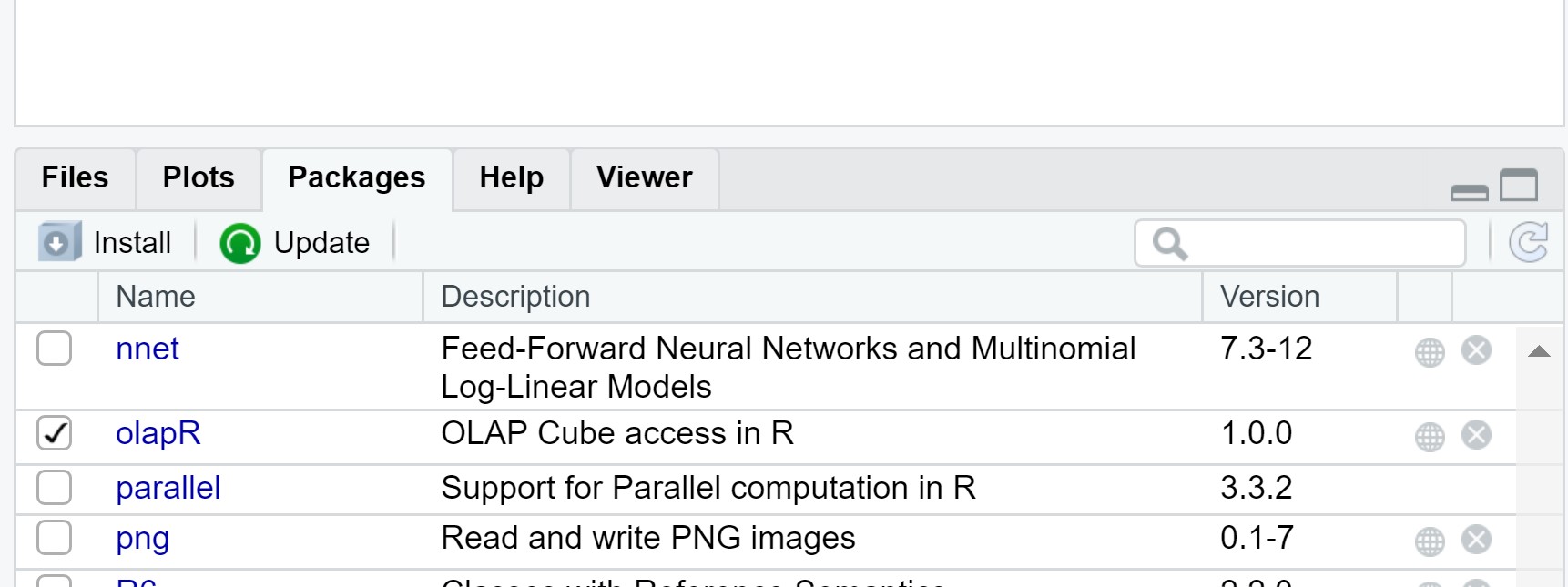The image size is (1568, 587).
Task: Open the nnet package web page via globe icon
Action: point(1430,351)
